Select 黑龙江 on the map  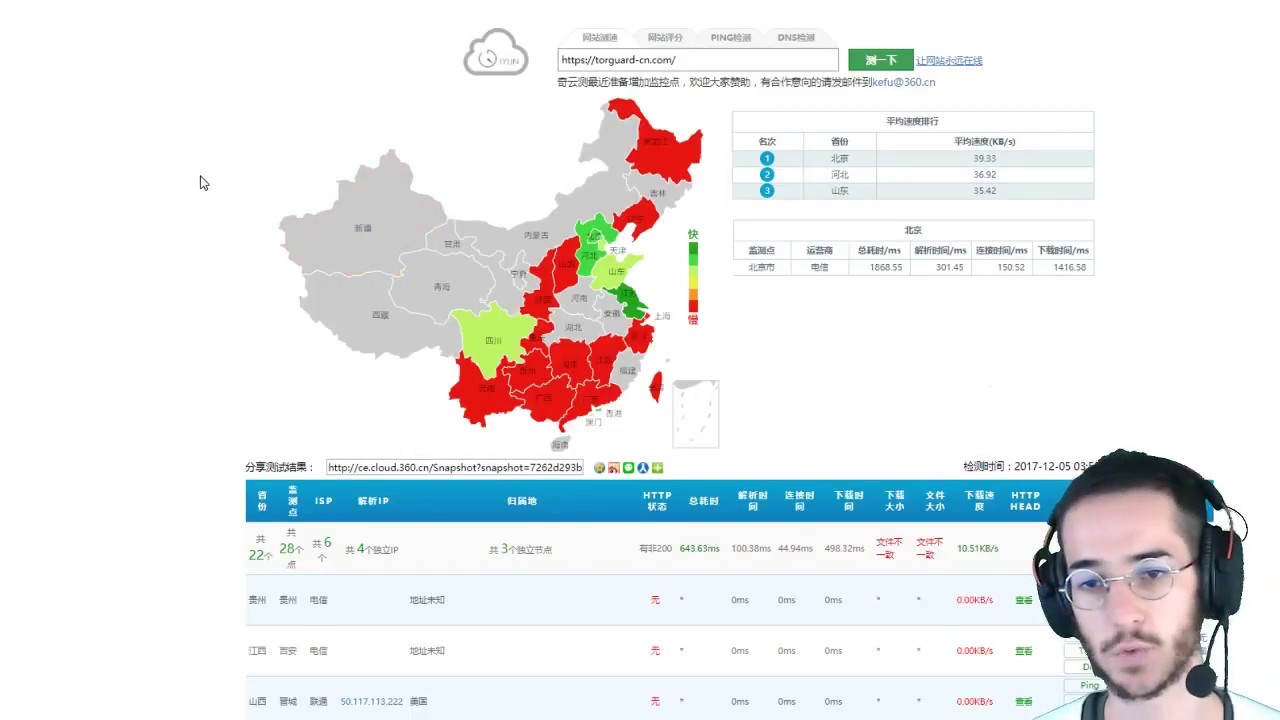click(x=656, y=142)
